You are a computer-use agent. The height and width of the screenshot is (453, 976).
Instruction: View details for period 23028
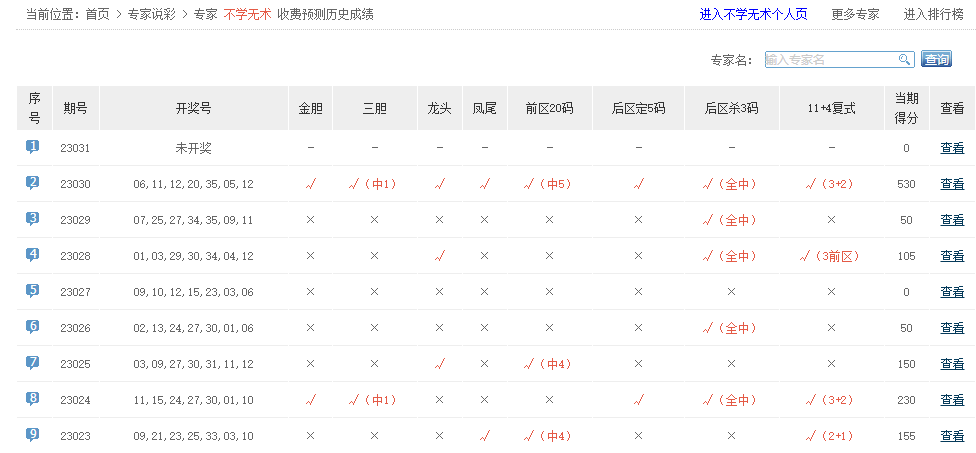pyautogui.click(x=952, y=256)
